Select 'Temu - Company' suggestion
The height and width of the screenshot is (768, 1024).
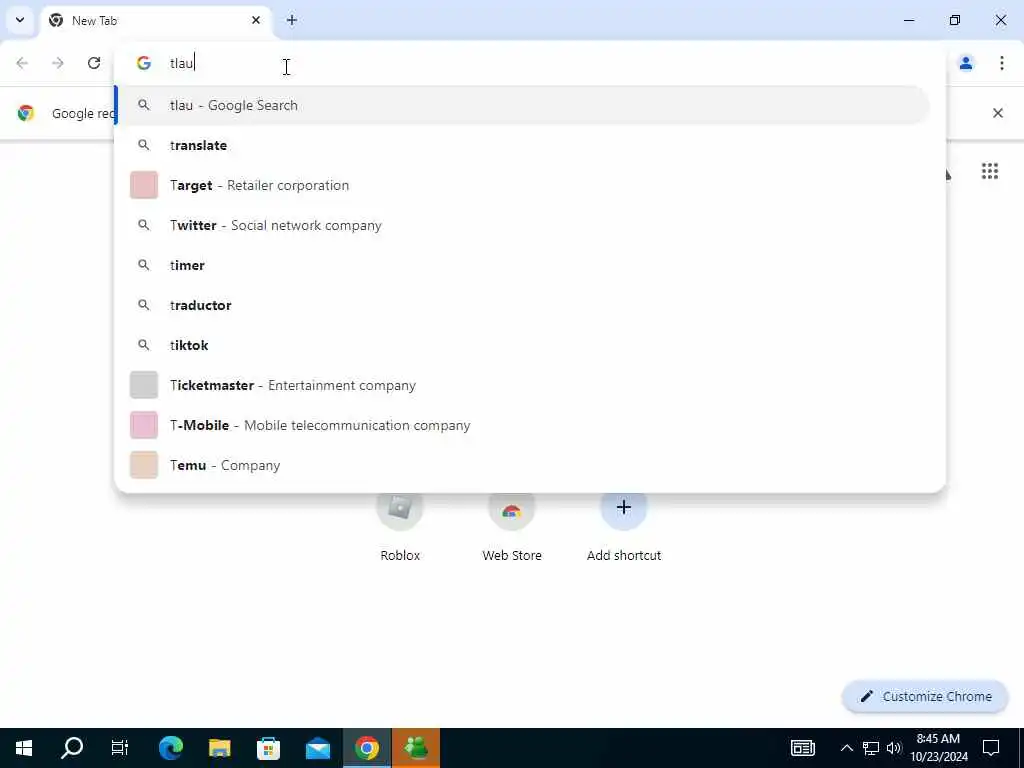pos(522,465)
